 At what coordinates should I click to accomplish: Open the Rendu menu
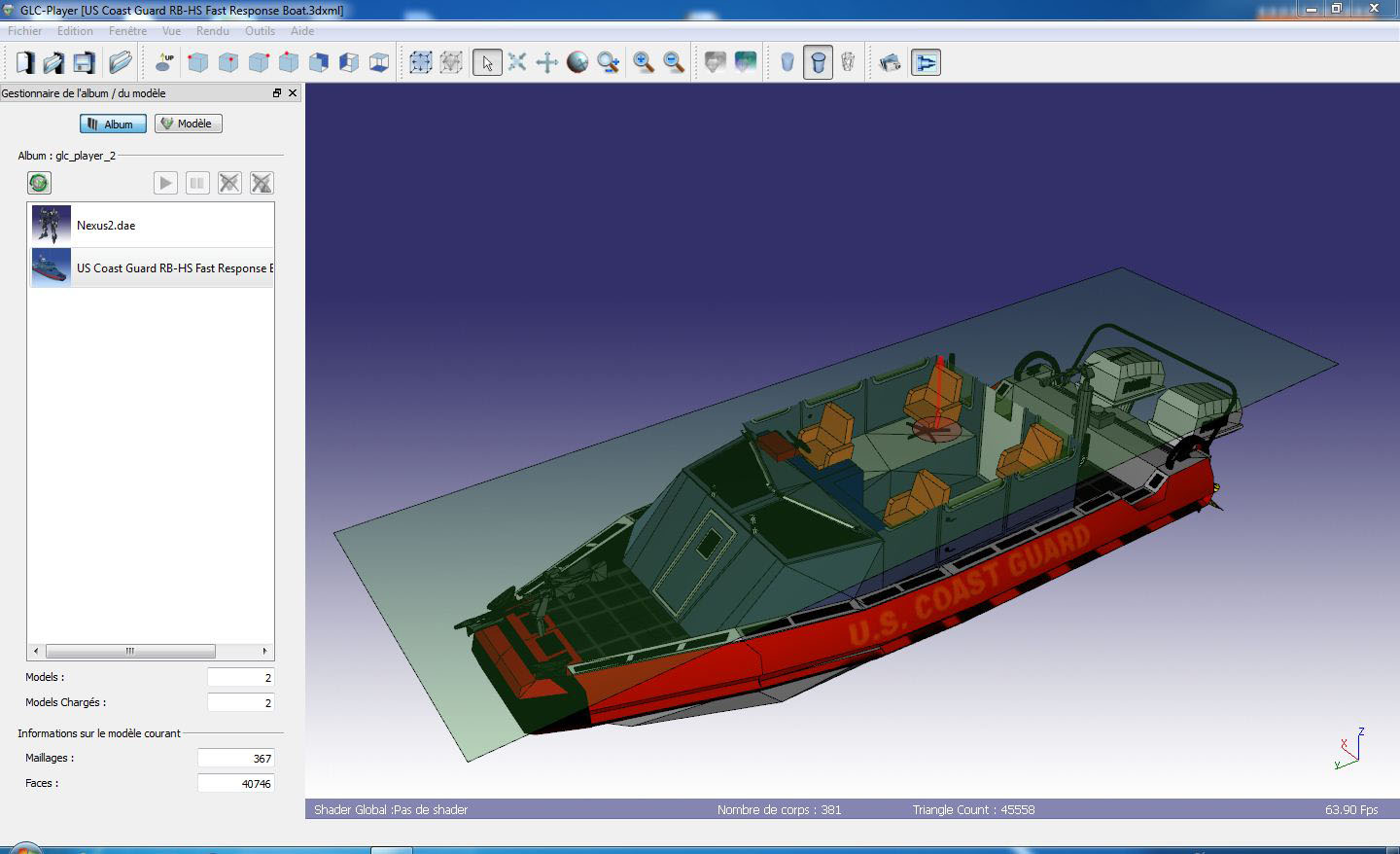(x=213, y=31)
